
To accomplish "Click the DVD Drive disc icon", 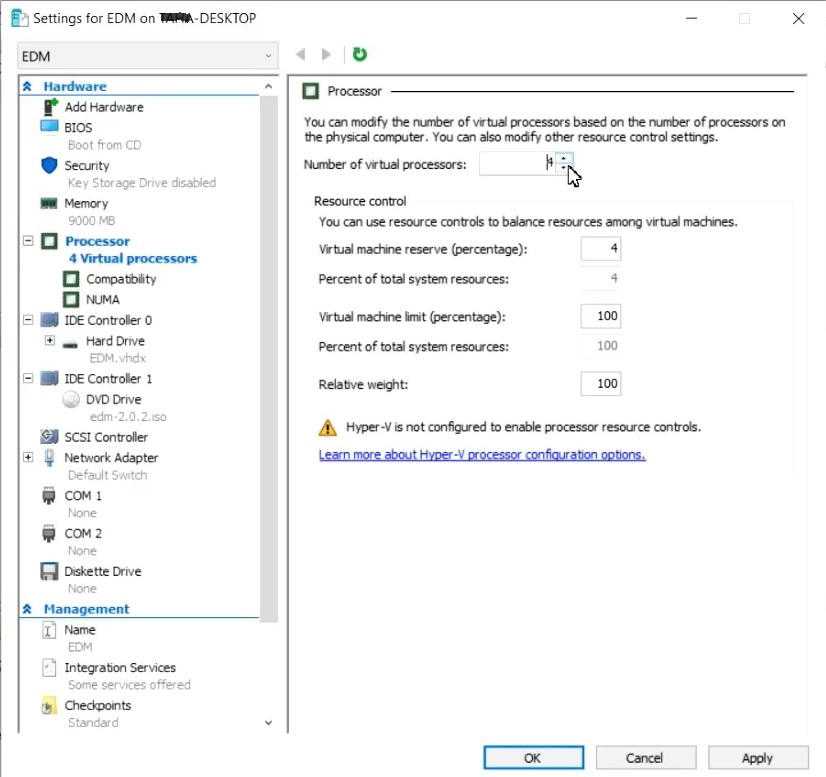I will pos(71,399).
